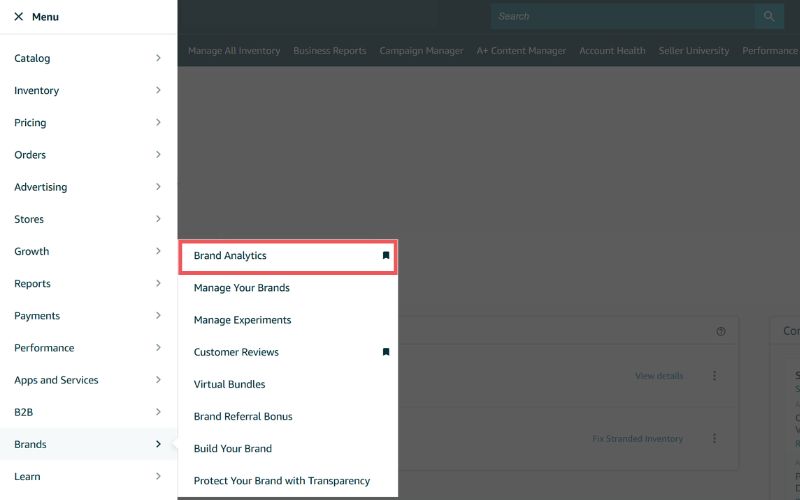Expand the Apps and Services chevron
Viewport: 800px width, 500px height.
click(x=158, y=380)
